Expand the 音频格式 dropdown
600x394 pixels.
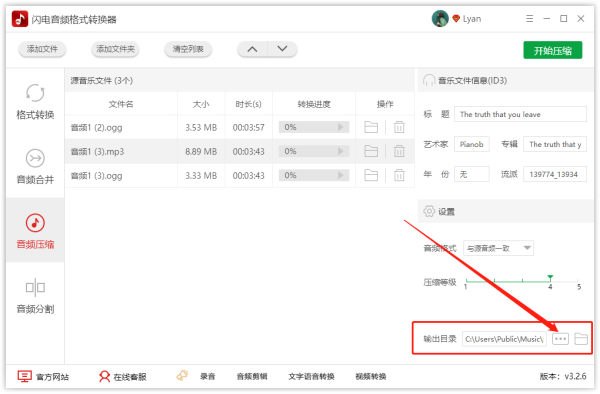point(498,248)
